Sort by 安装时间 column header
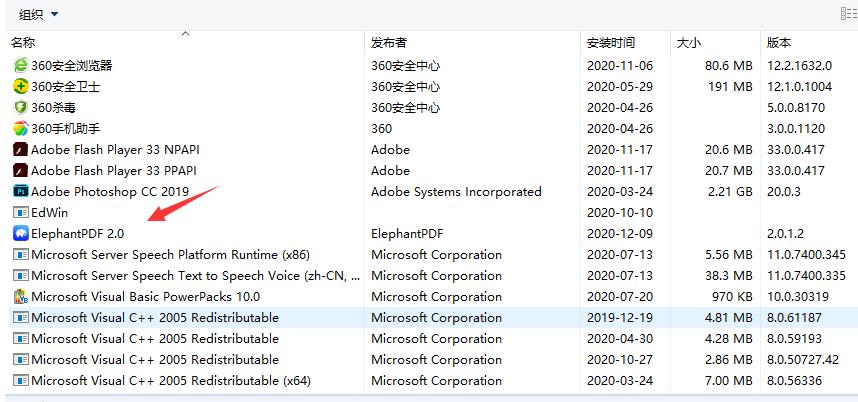This screenshot has width=858, height=402. (610, 43)
